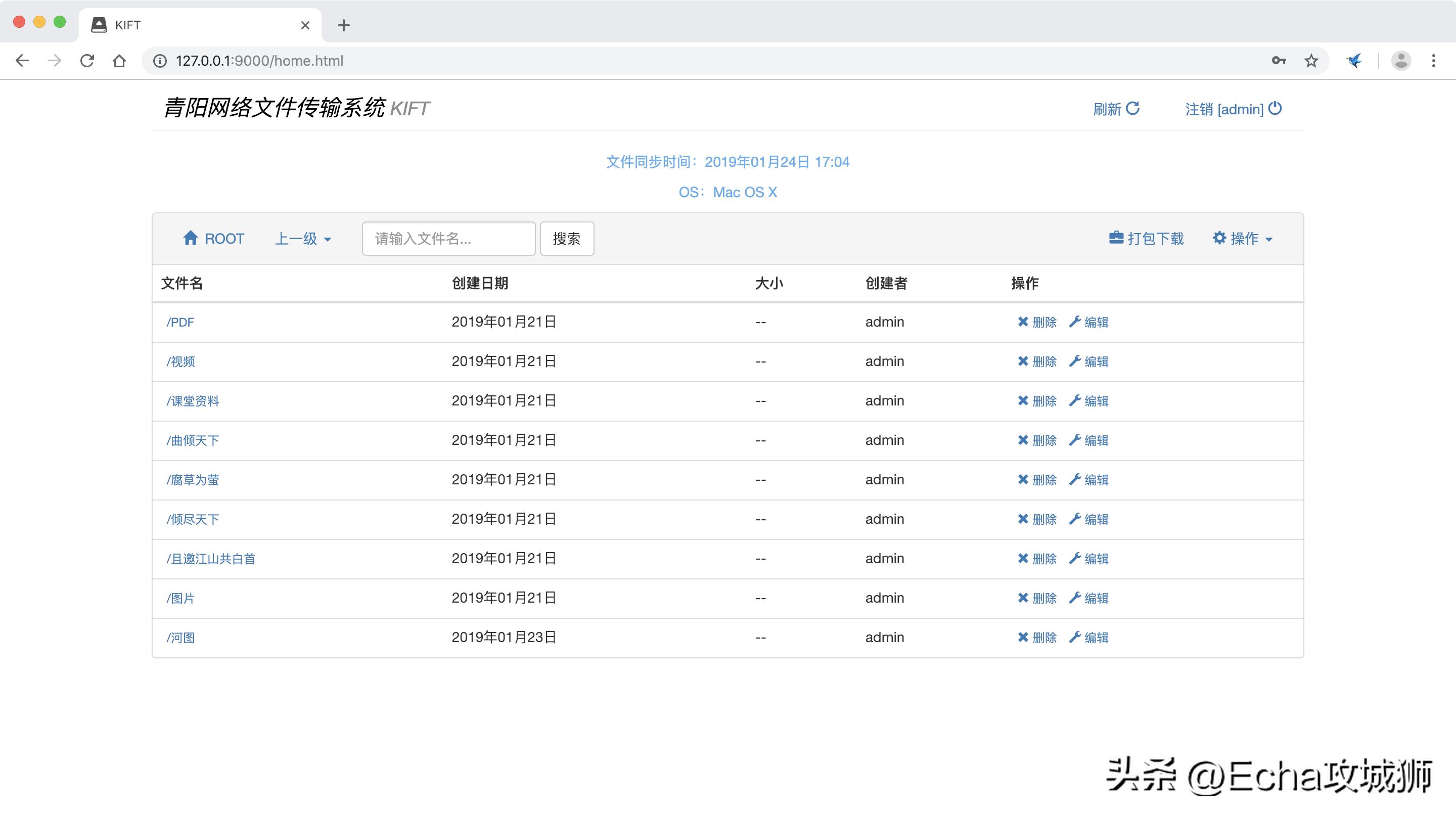Click the gear icon on the 操作 button
The height and width of the screenshot is (817, 1456).
(x=1220, y=238)
